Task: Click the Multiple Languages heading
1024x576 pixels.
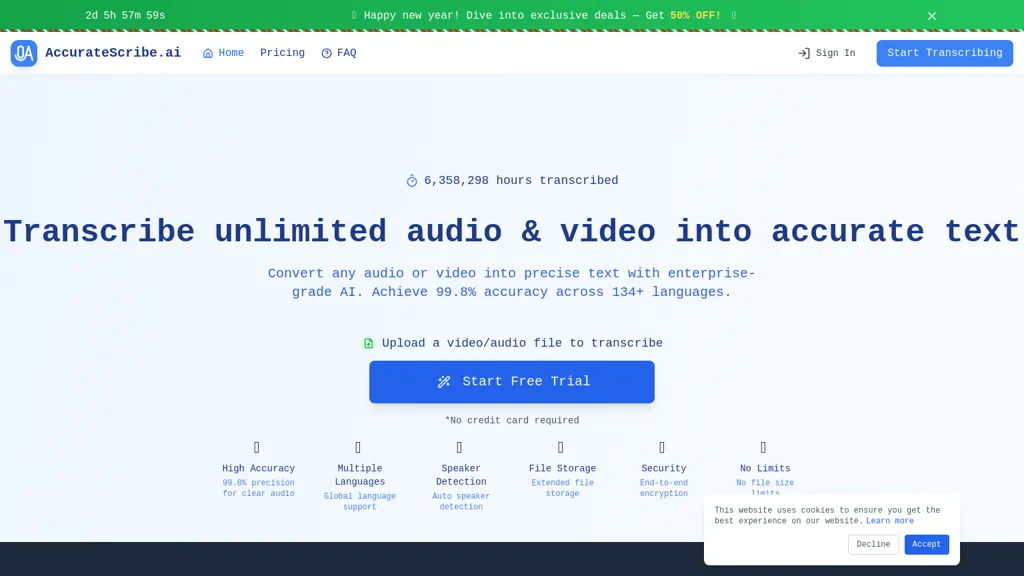Action: pyautogui.click(x=360, y=475)
